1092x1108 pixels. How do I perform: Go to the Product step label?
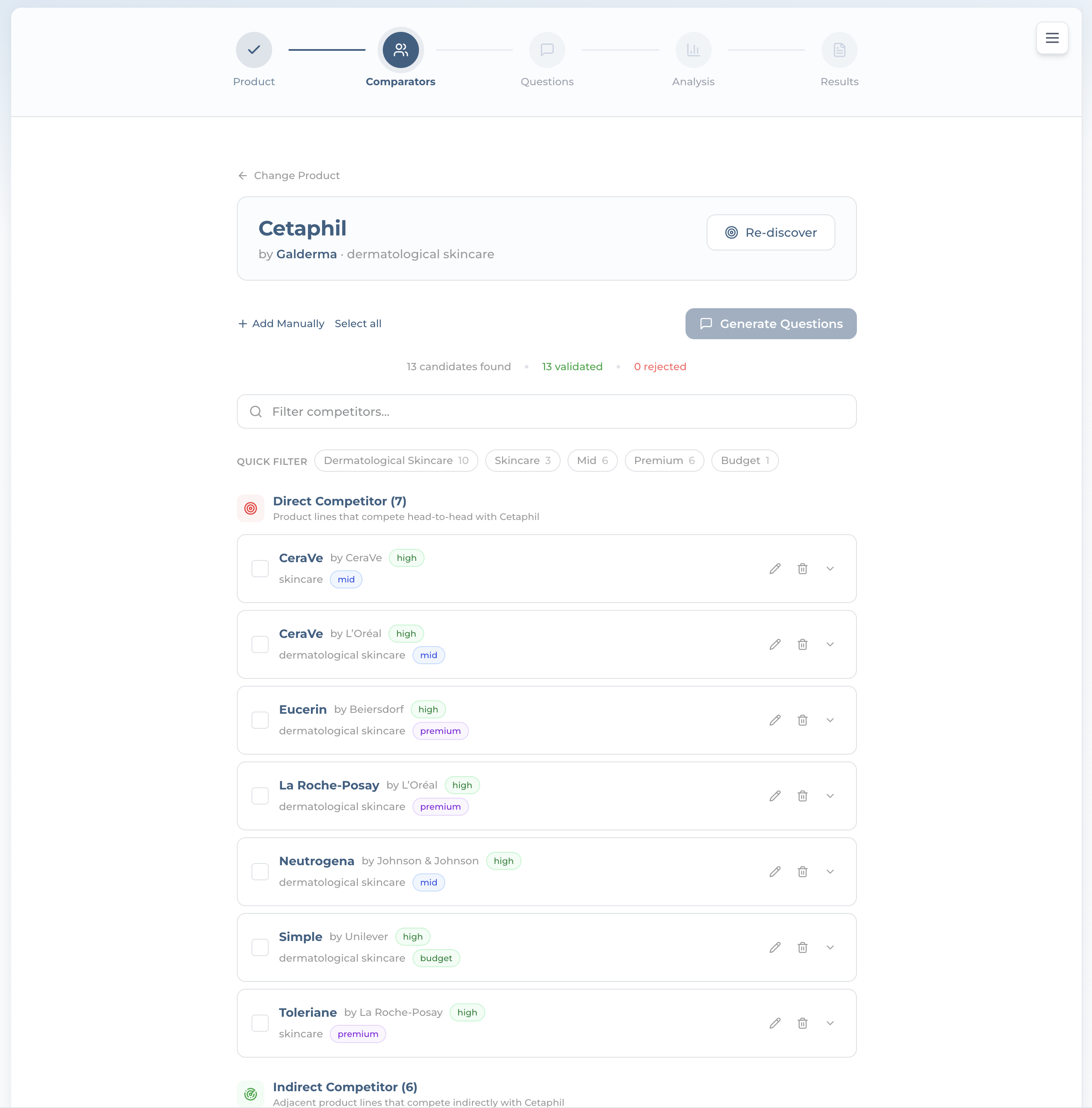pyautogui.click(x=254, y=81)
